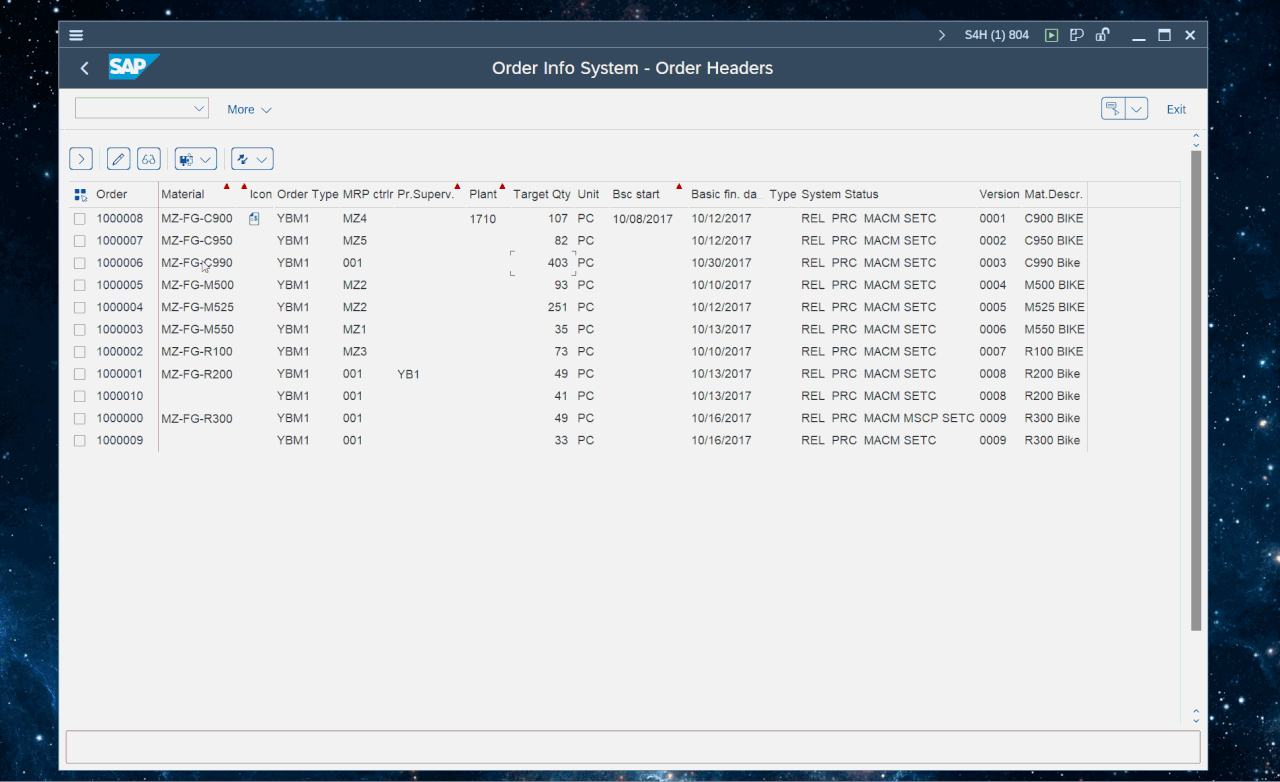This screenshot has width=1280, height=782.
Task: Open the hamburger menu at top left
Action: pos(76,35)
